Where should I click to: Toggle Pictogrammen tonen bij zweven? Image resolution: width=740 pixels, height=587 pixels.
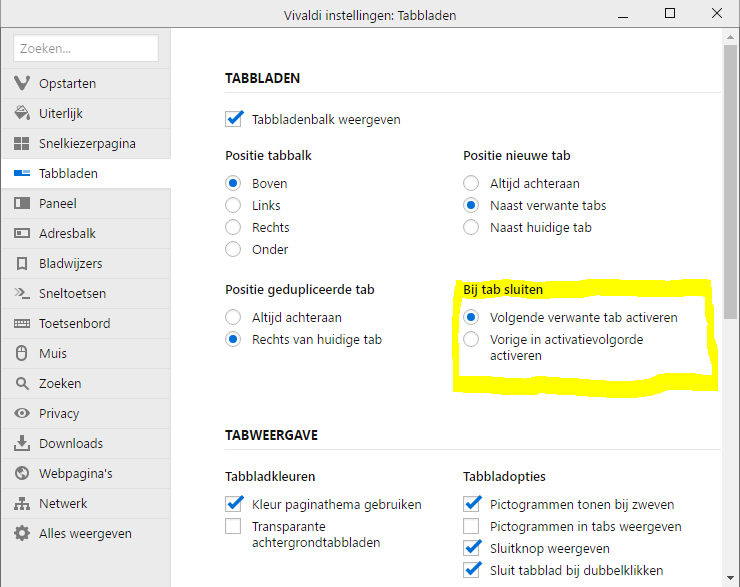coord(471,504)
